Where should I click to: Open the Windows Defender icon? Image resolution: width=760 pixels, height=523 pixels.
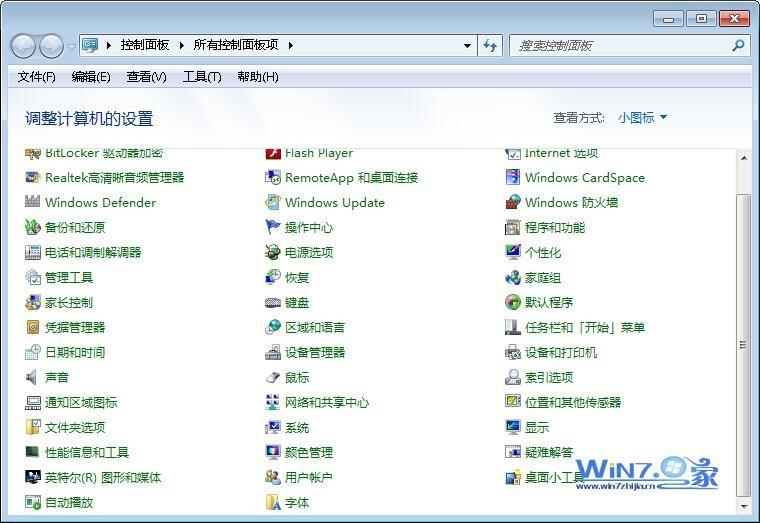click(x=32, y=202)
